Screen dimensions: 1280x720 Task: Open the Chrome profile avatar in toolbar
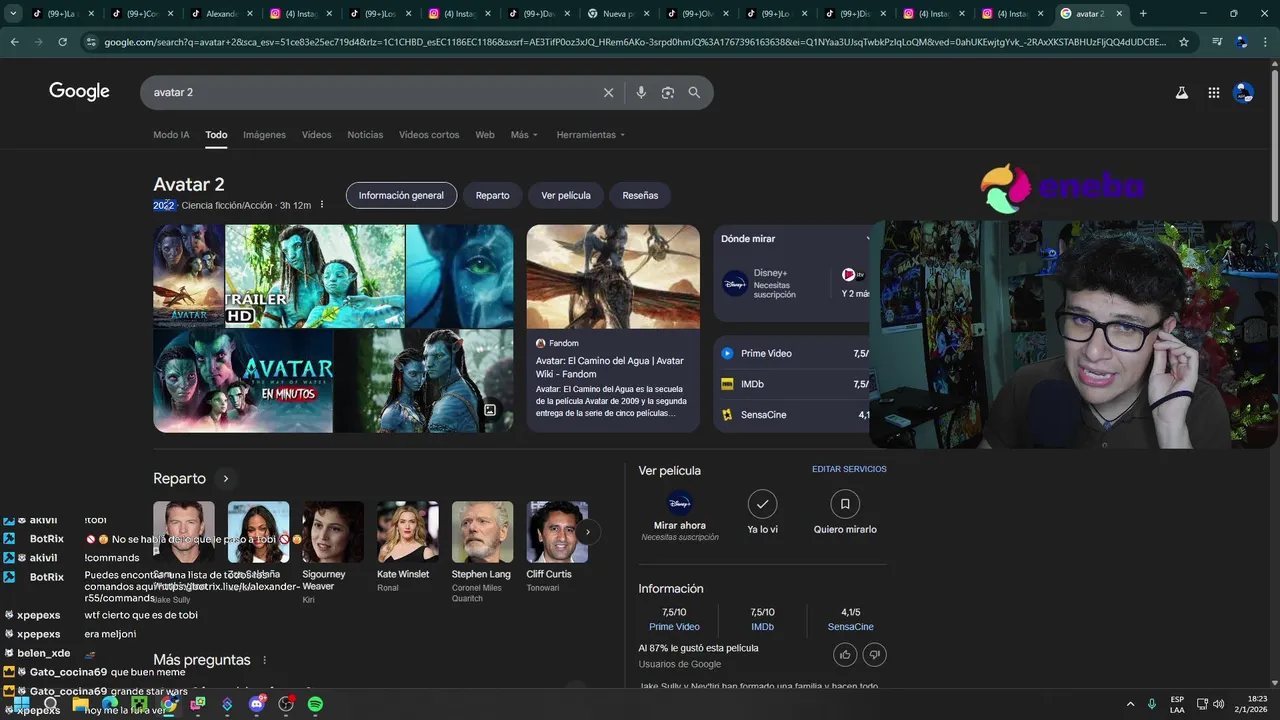coord(1242,42)
